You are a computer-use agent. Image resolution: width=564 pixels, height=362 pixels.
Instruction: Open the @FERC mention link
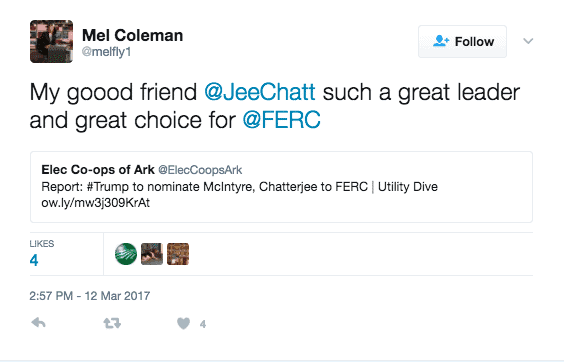point(281,120)
